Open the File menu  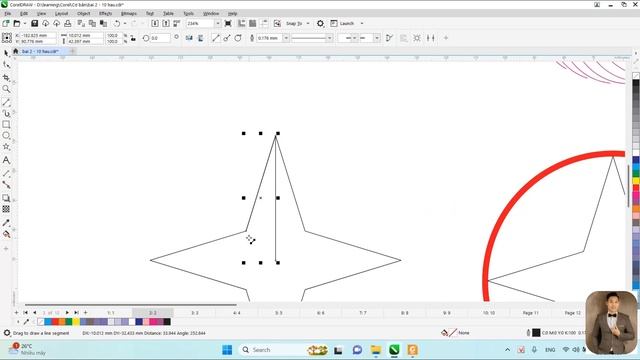(8, 13)
